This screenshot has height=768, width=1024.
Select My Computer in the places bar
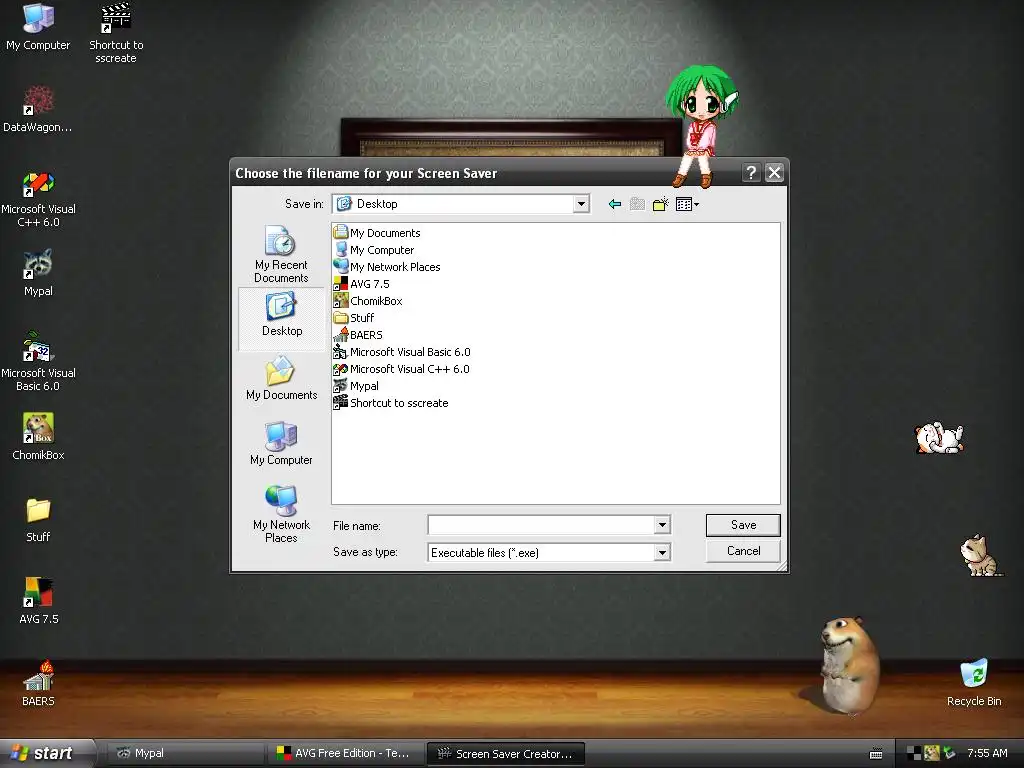281,443
